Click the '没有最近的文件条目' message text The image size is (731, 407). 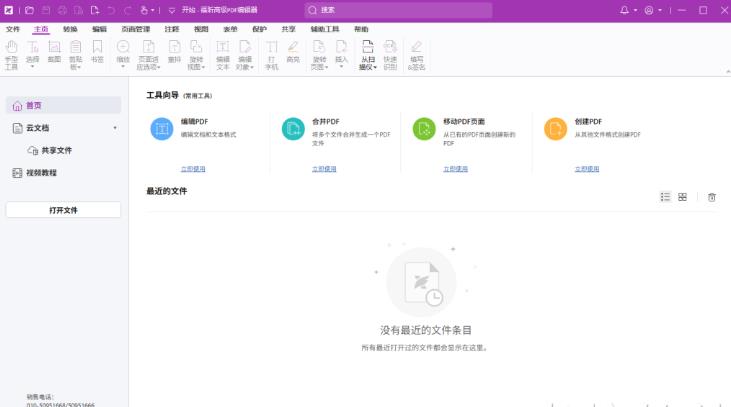click(x=426, y=330)
